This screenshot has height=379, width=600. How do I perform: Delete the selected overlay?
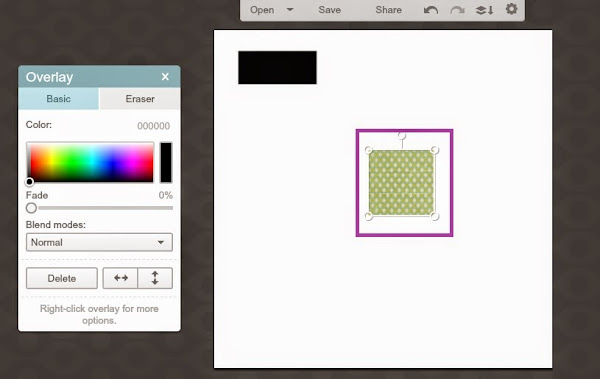(62, 278)
